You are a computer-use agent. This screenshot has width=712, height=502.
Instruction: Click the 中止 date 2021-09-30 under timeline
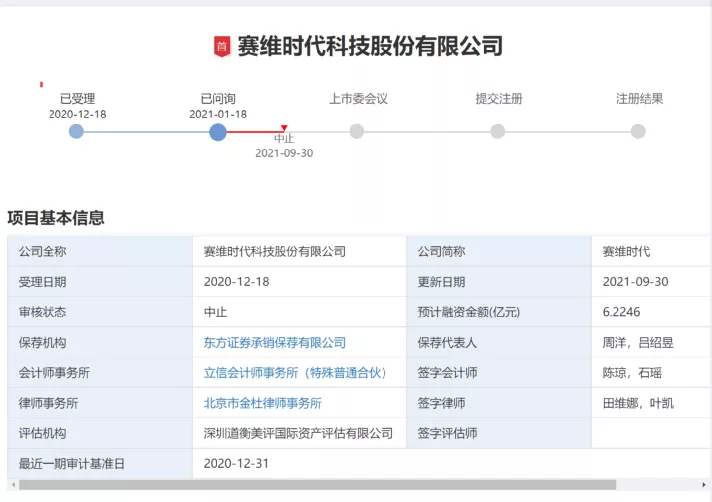coord(284,153)
